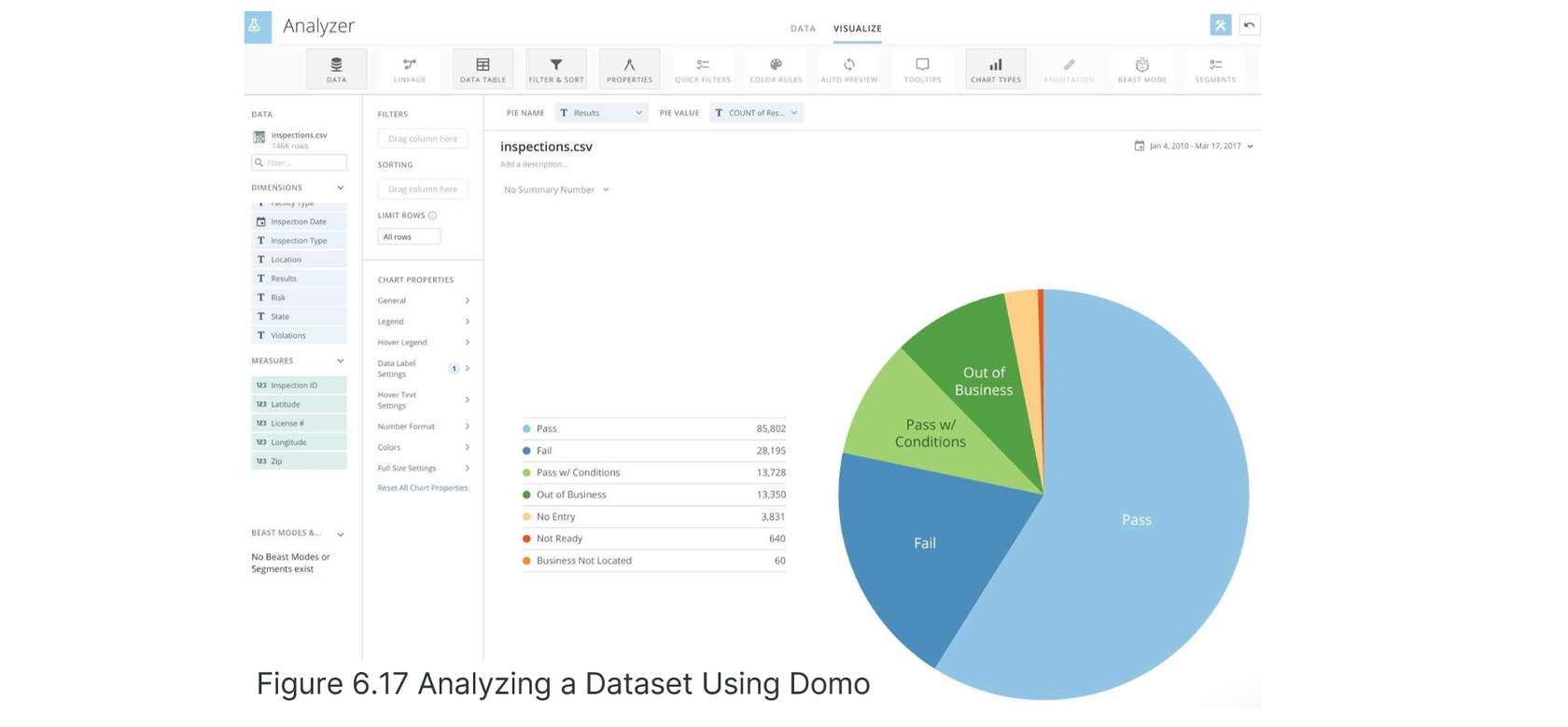Select the Inspection Type dimension
Image resolution: width=1568 pixels, height=727 pixels.
coord(299,241)
